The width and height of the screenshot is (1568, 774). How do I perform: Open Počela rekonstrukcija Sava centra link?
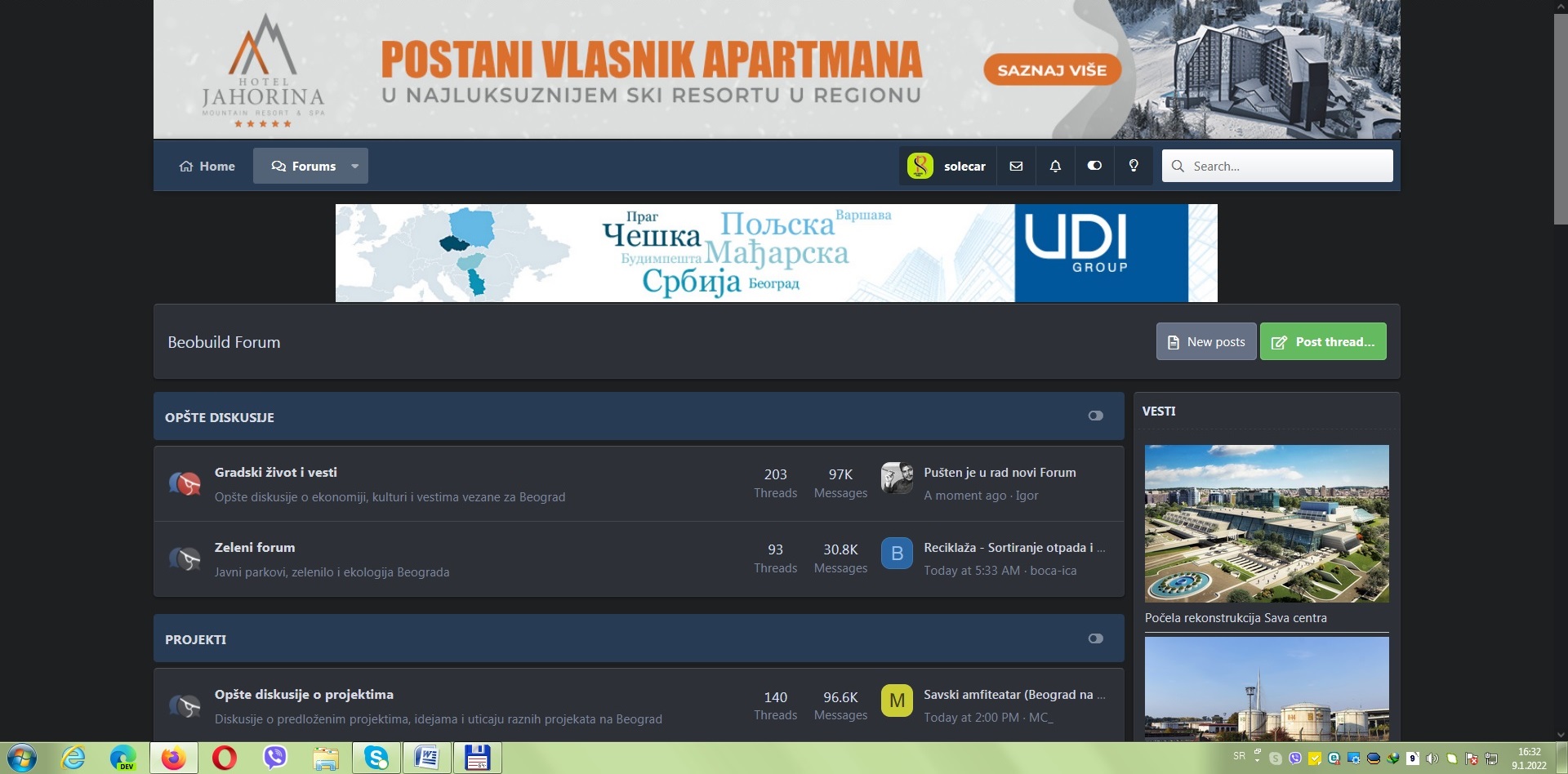coord(1235,618)
